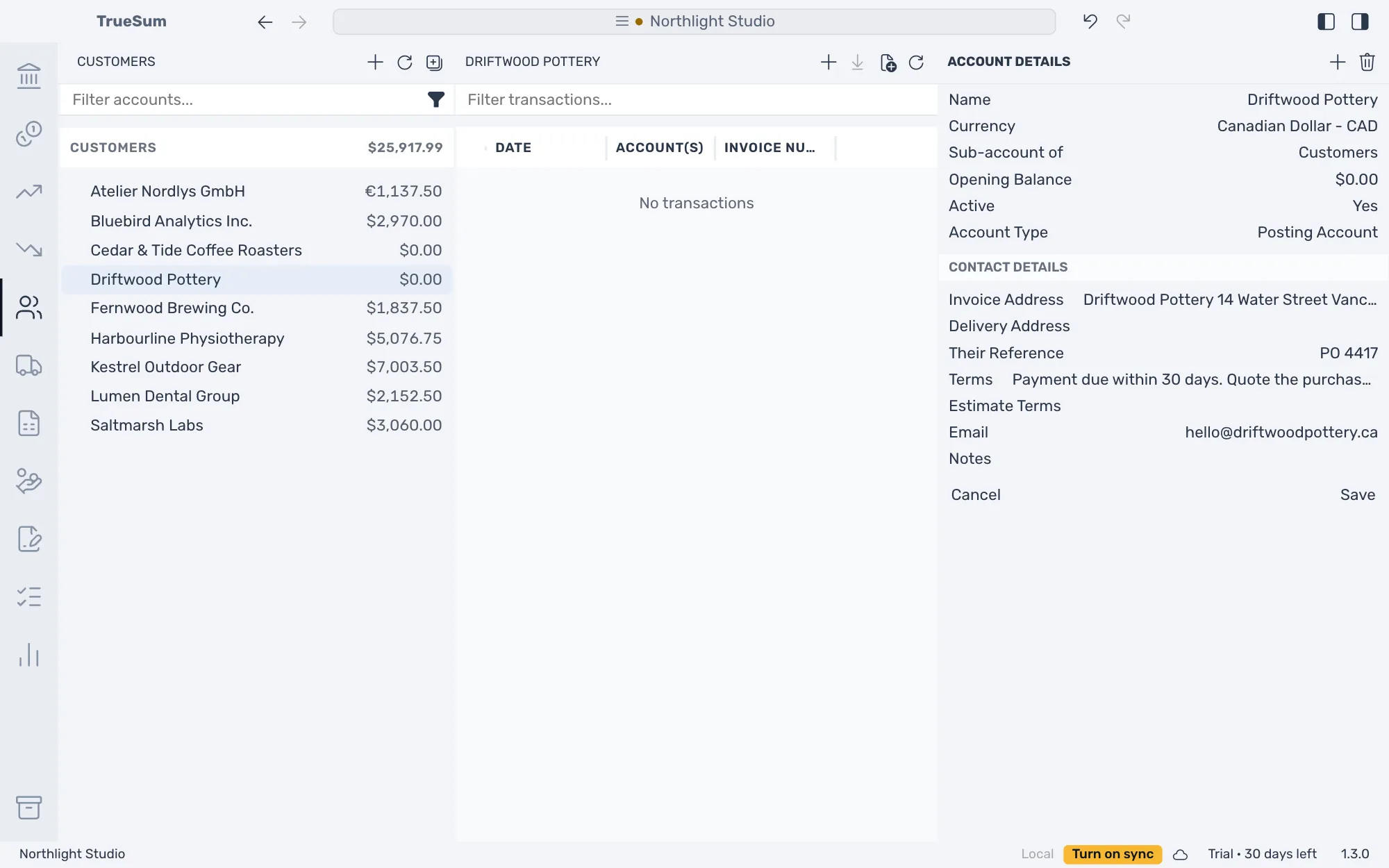Screen dimensions: 1389x868
Task: Go forward with the right arrow
Action: (299, 22)
